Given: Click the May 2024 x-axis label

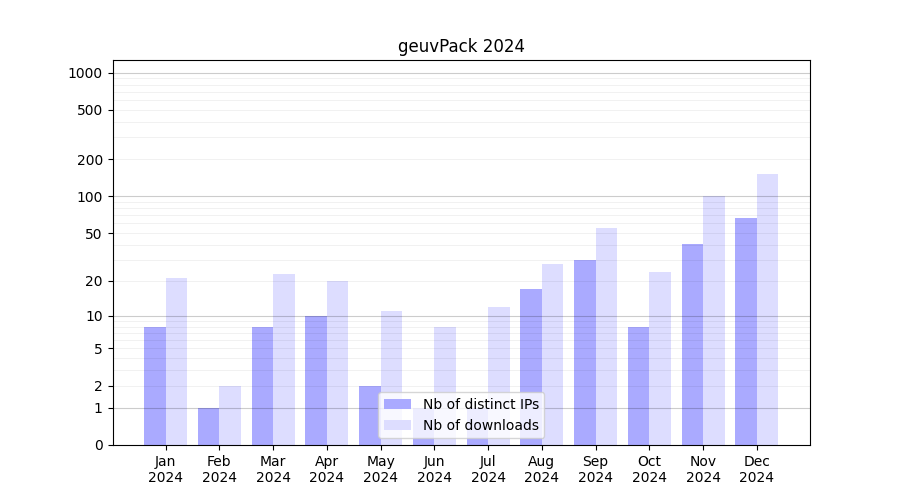Looking at the screenshot, I should tap(380, 469).
